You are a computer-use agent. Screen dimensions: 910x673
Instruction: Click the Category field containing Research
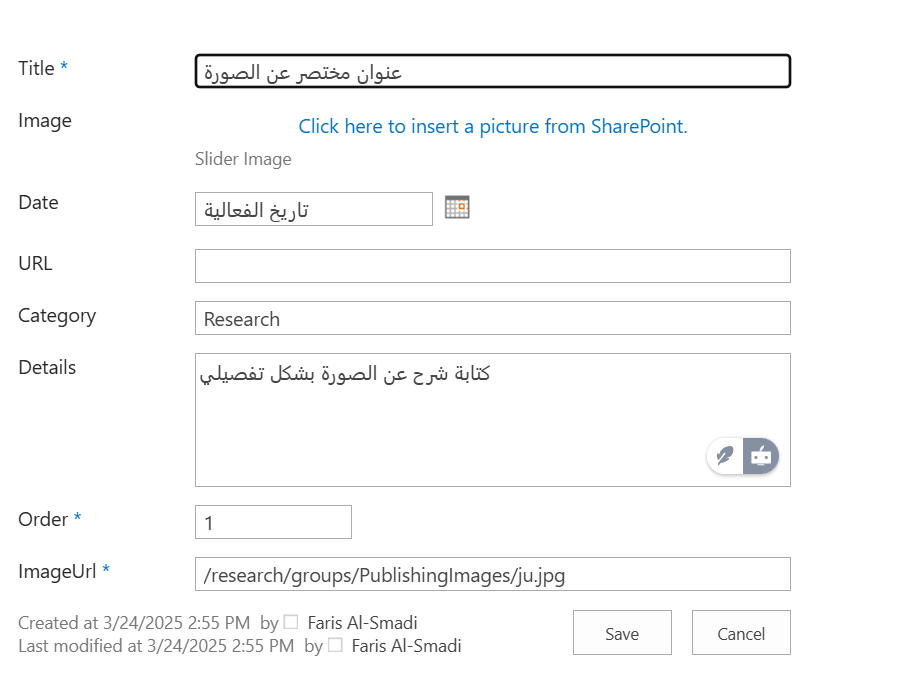tap(492, 318)
